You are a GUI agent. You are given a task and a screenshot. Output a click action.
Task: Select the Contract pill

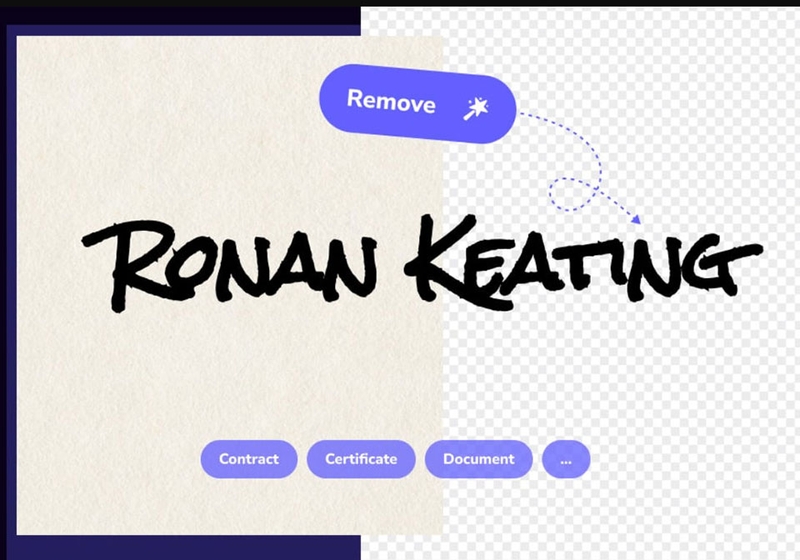pos(249,459)
